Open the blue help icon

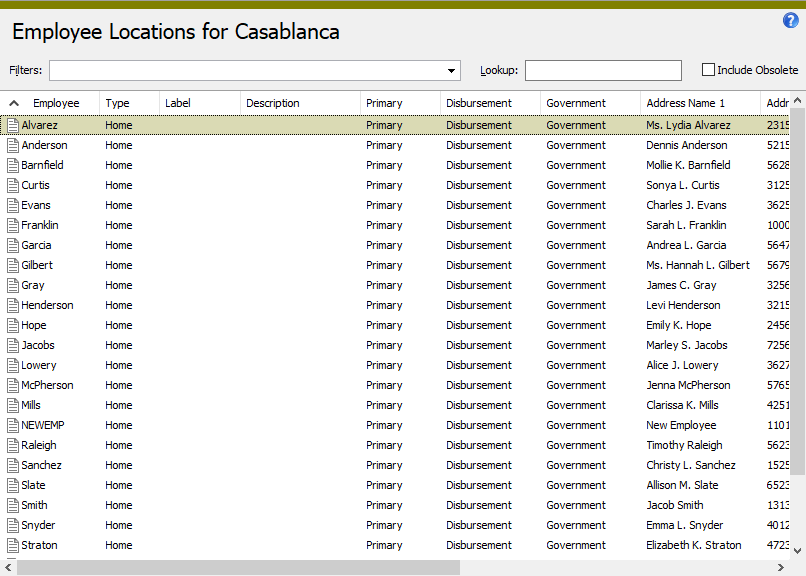[x=791, y=20]
